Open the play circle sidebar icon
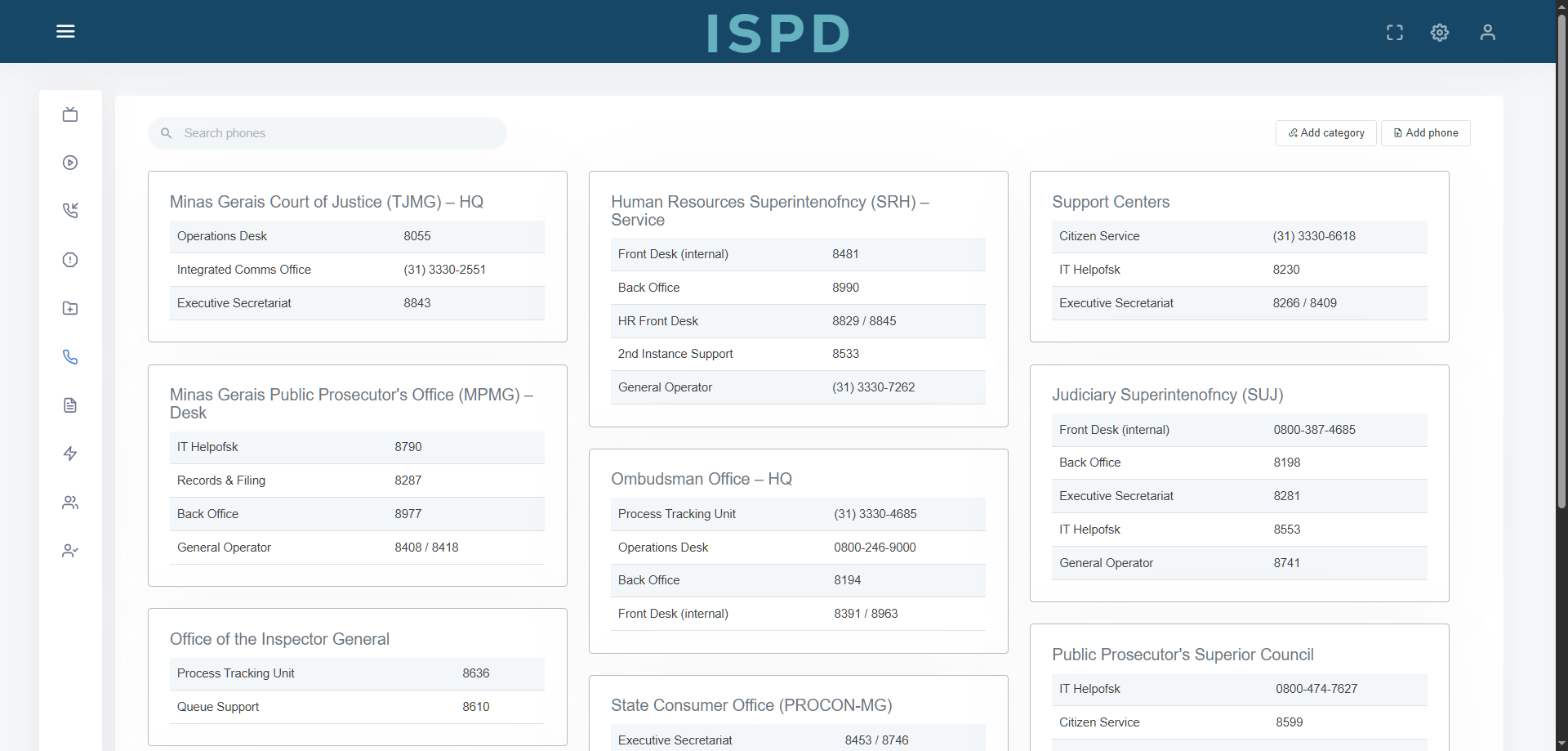Image resolution: width=1568 pixels, height=751 pixels. (x=70, y=163)
